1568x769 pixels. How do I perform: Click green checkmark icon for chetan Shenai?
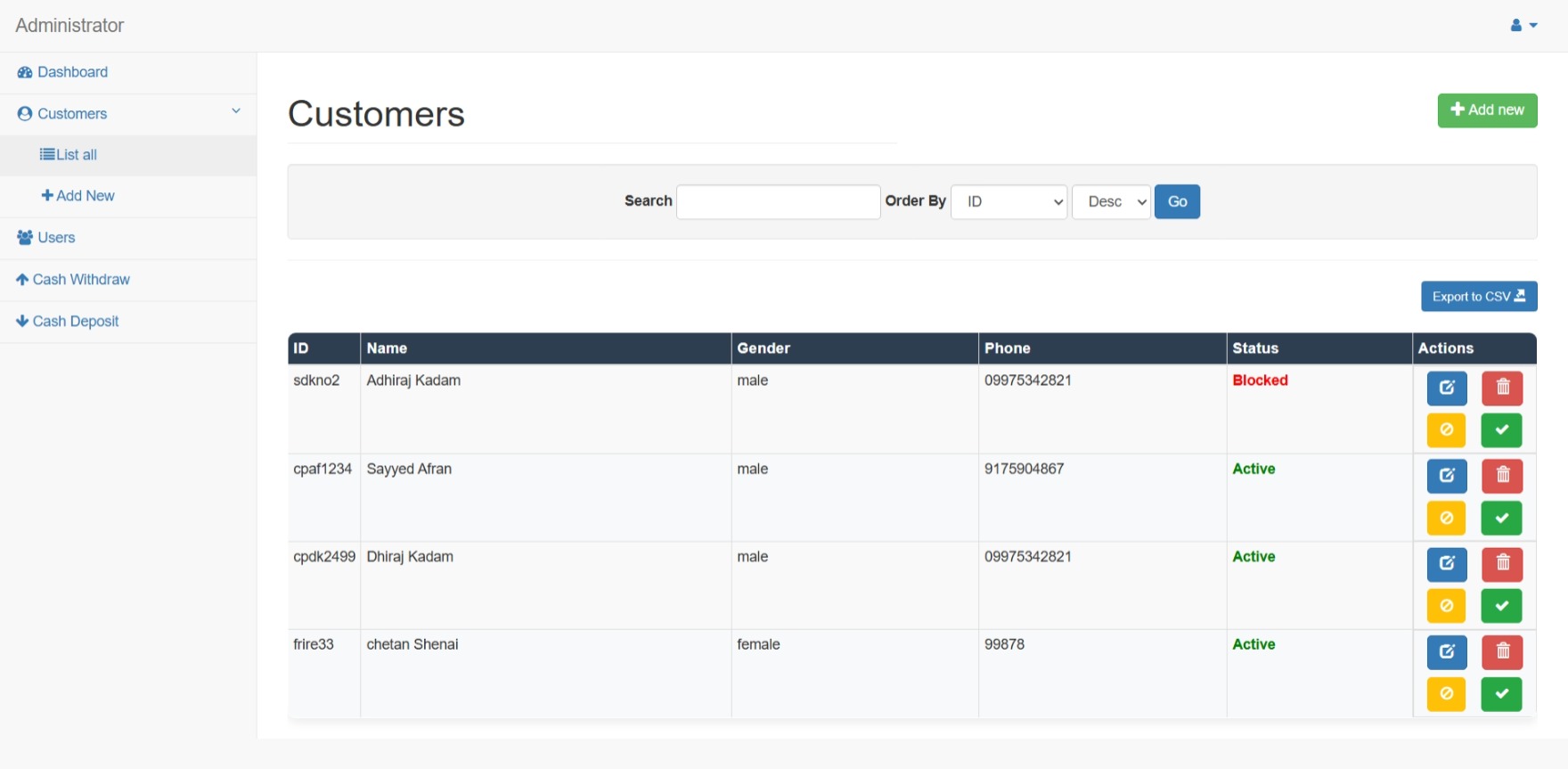(x=1502, y=694)
